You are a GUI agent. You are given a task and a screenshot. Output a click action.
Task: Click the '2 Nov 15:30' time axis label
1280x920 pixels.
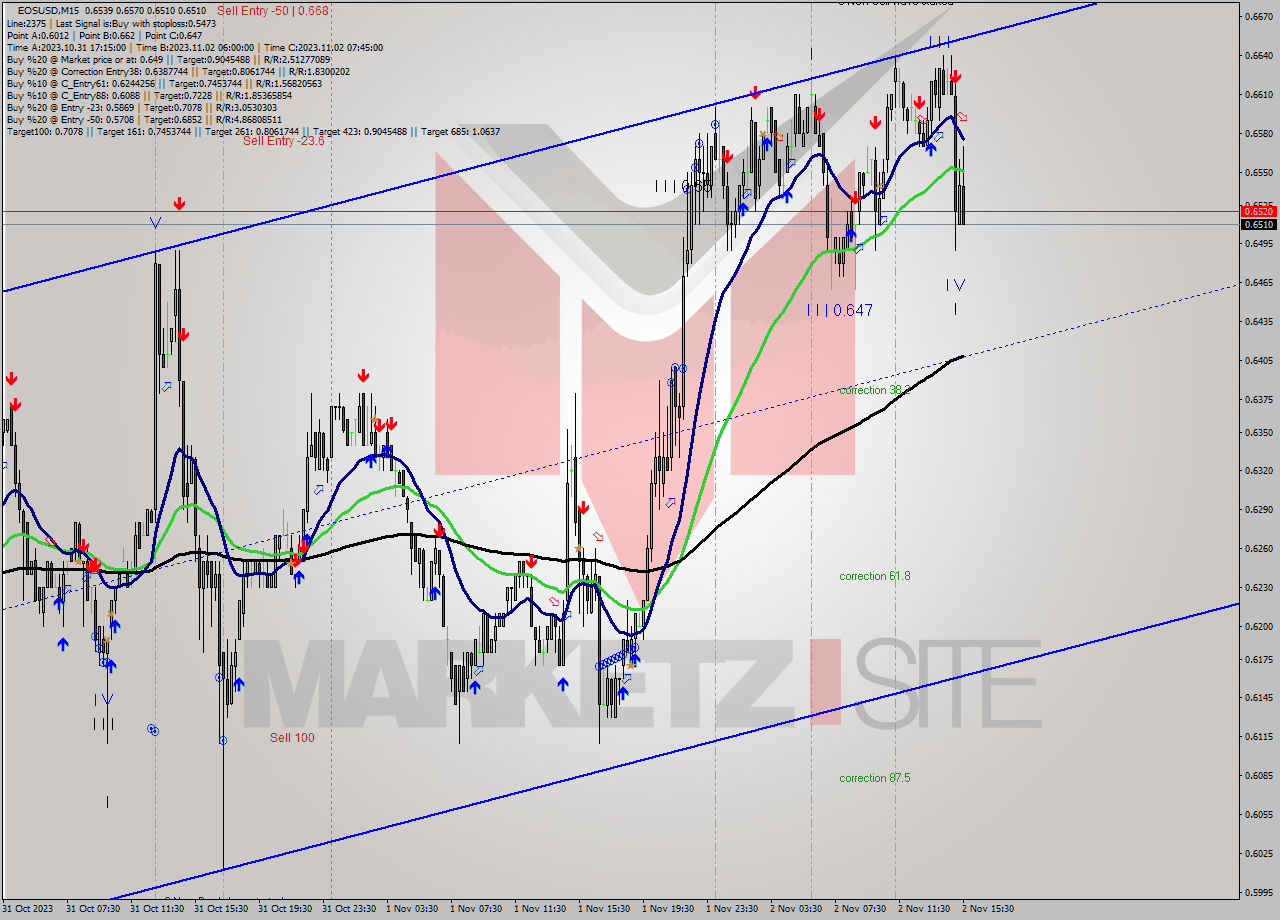coord(988,909)
